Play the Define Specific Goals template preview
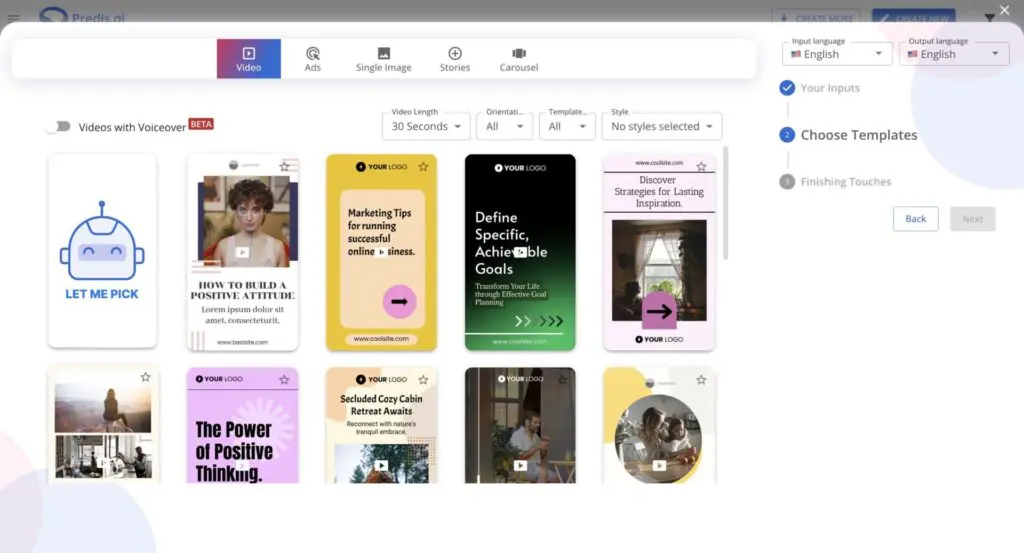 coord(520,252)
